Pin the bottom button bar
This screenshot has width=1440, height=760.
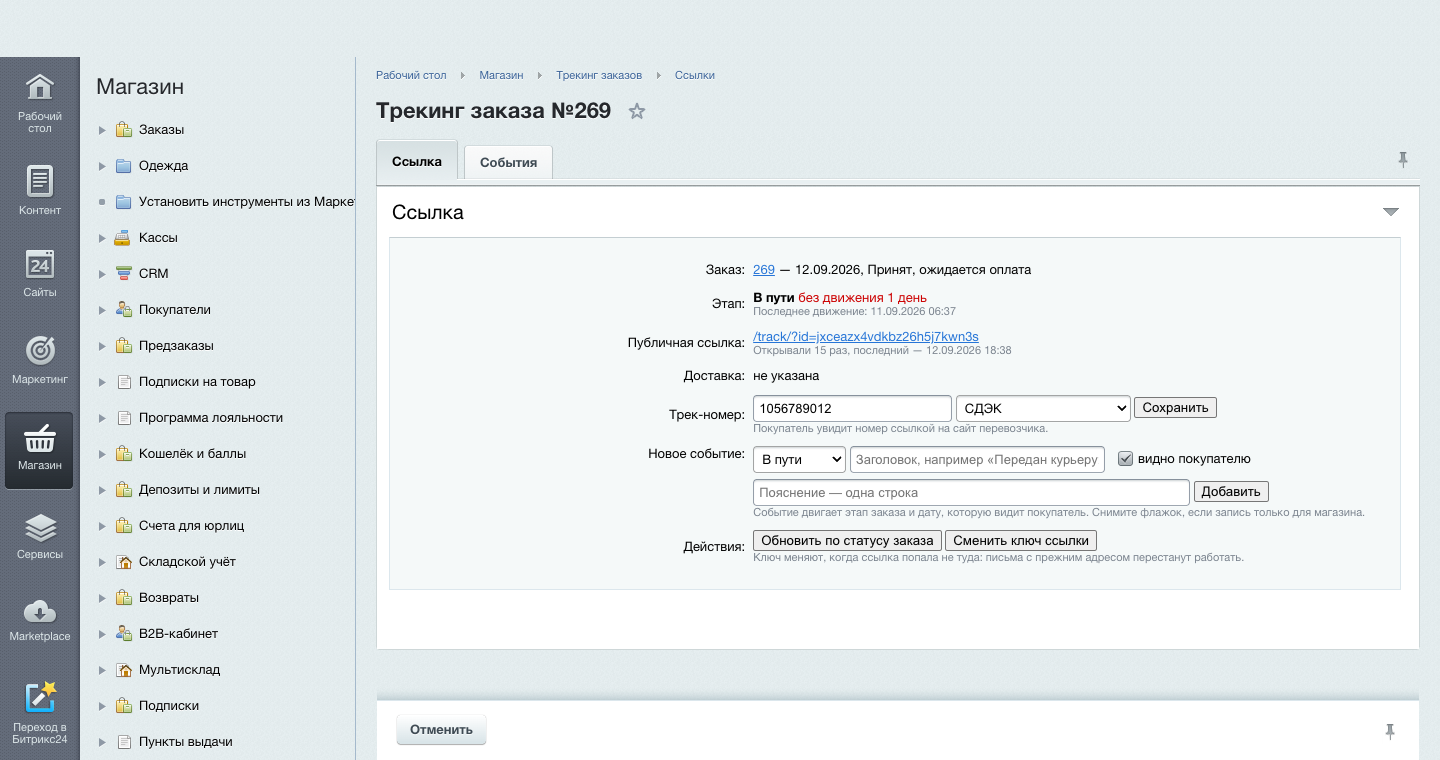click(1390, 731)
